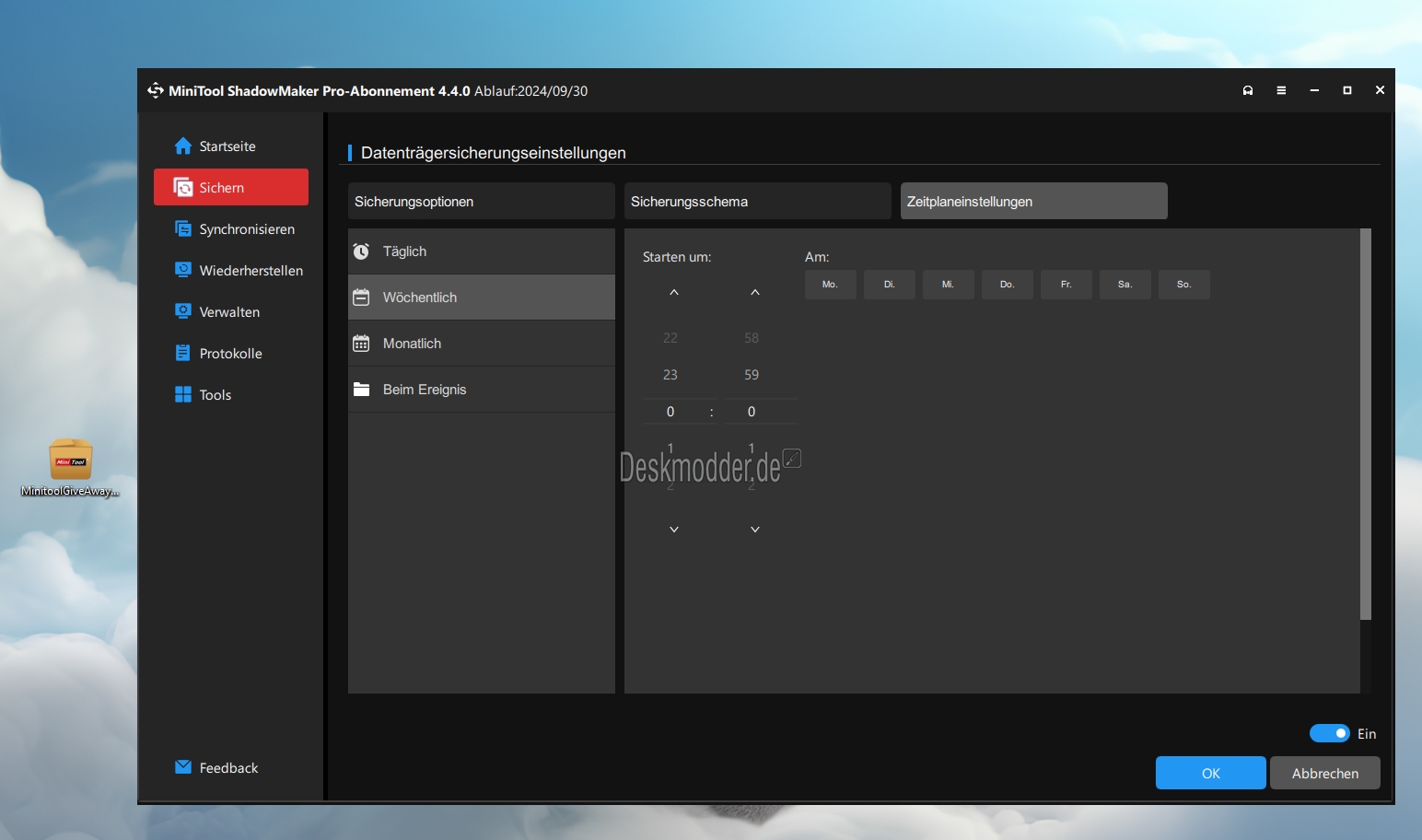Image resolution: width=1422 pixels, height=840 pixels.
Task: Open the hamburger menu in title bar
Action: point(1281,90)
